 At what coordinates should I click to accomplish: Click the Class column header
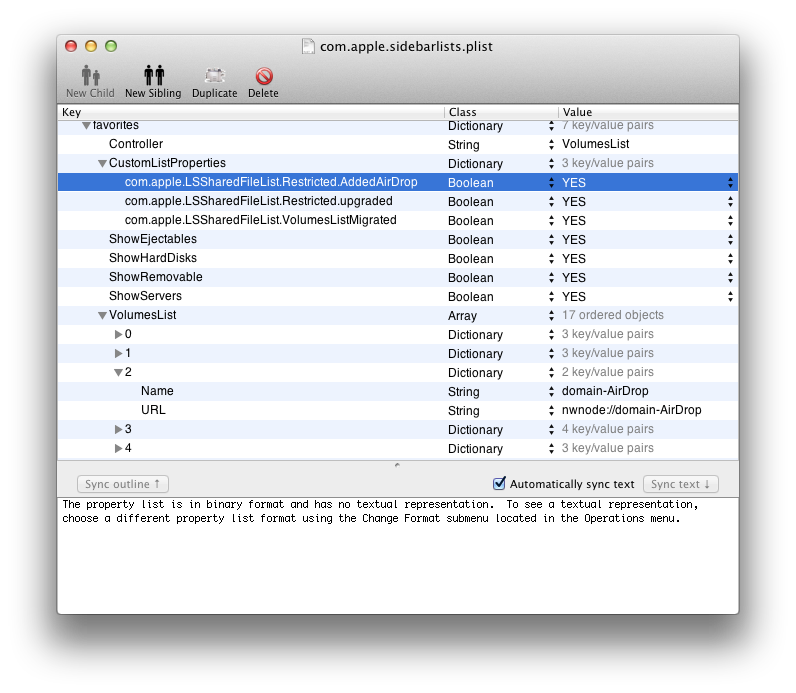(x=501, y=112)
